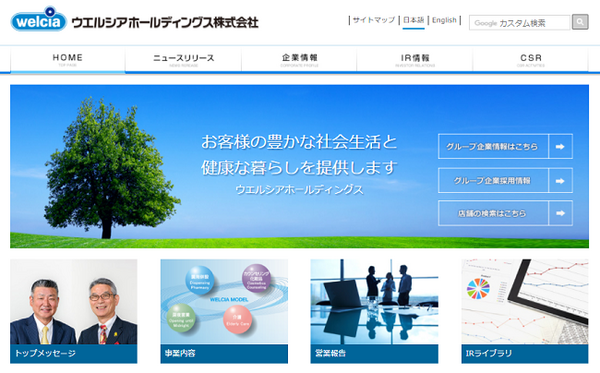Open the 企業情報 menu

click(299, 59)
